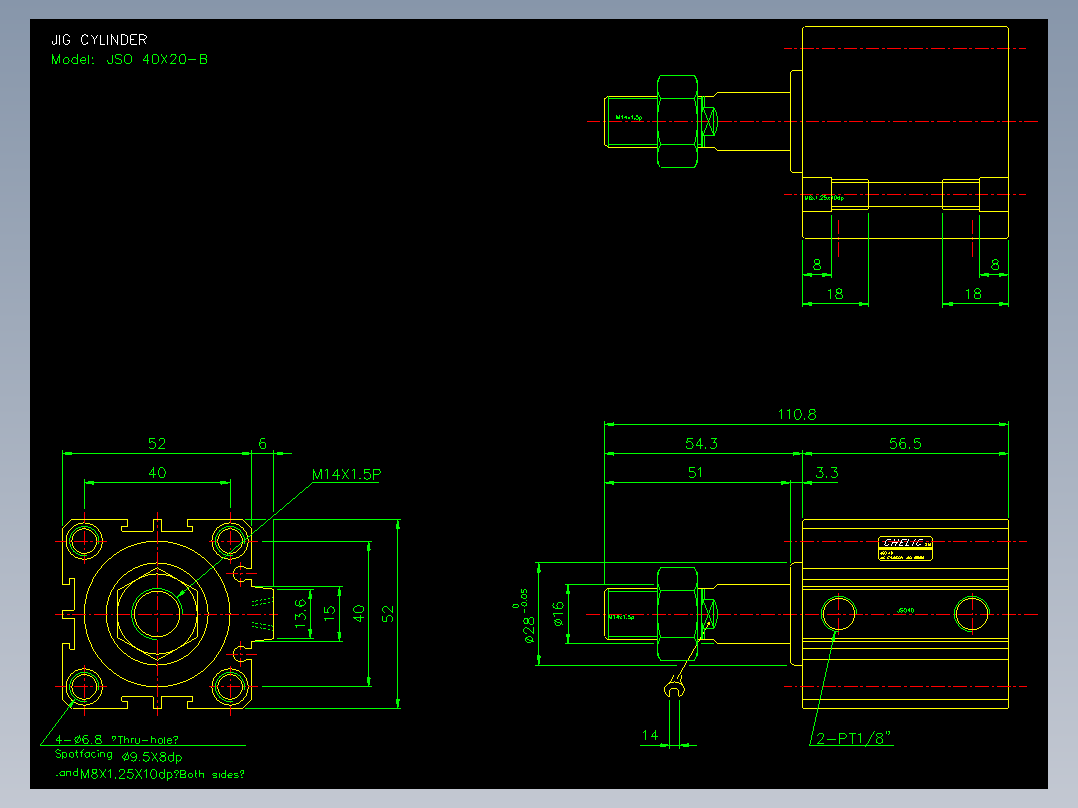Image resolution: width=1078 pixels, height=808 pixels.
Task: Click the 'Model: JSO 40X20-B' label
Action: coord(129,60)
